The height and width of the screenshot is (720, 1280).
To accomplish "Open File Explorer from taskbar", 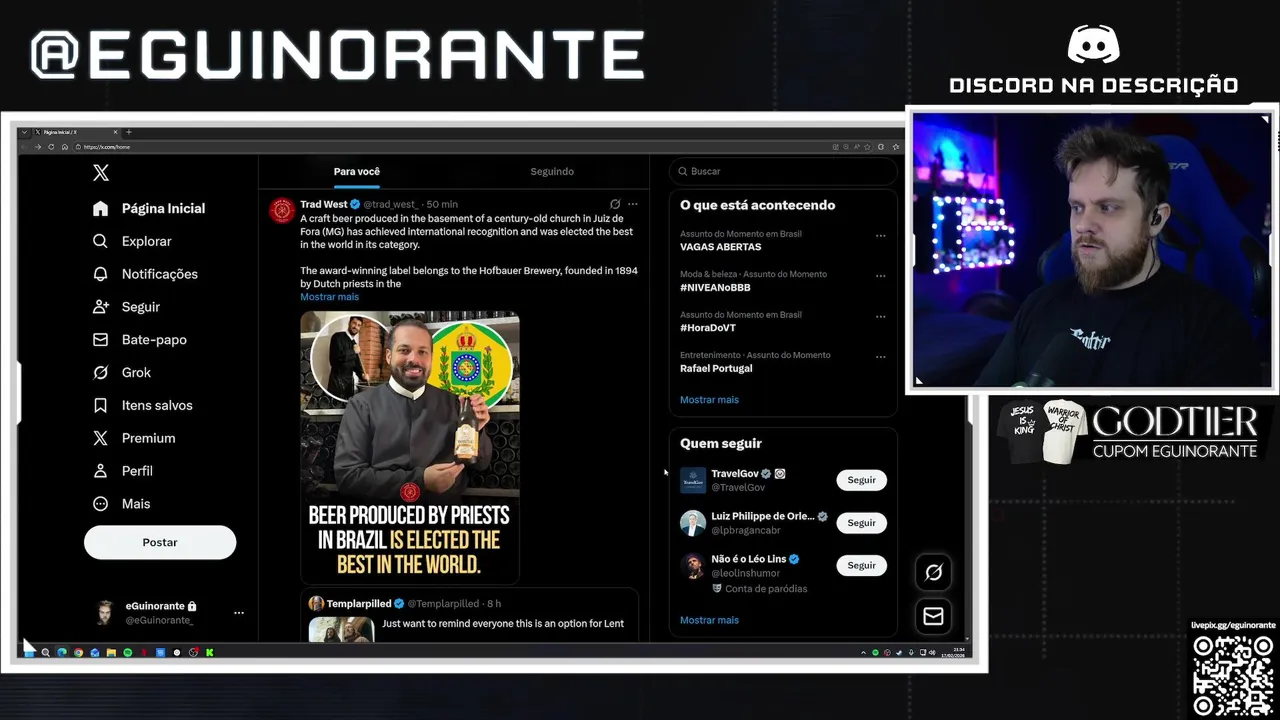I will (x=111, y=653).
